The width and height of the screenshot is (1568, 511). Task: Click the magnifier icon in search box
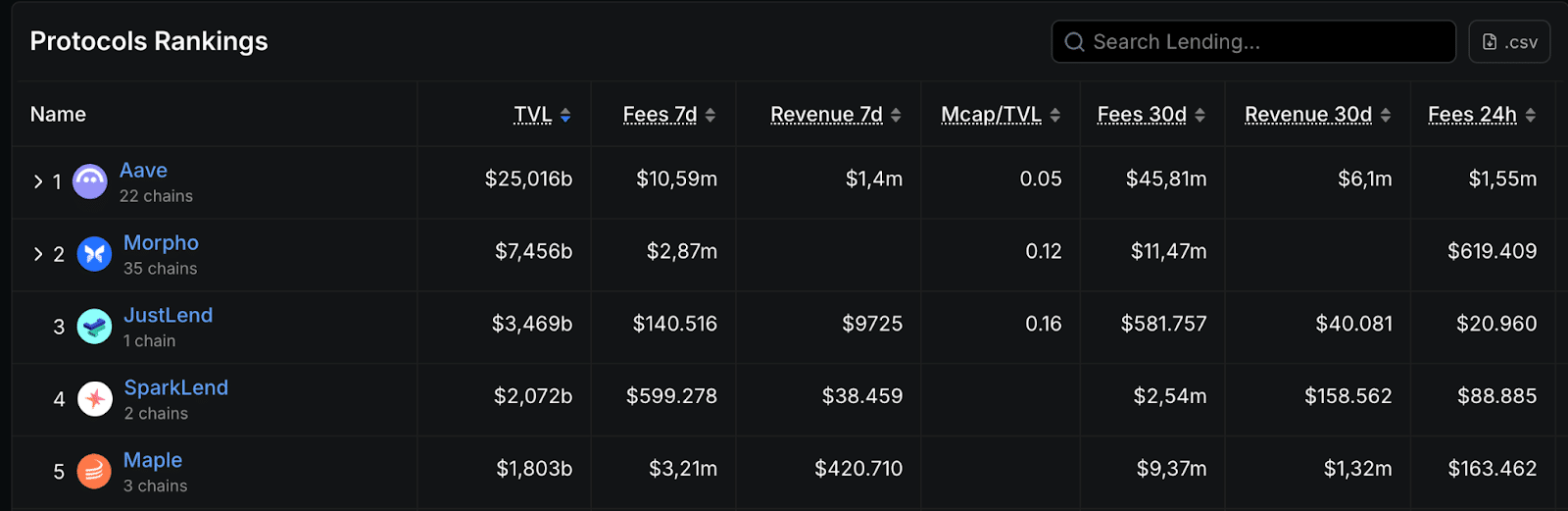[x=1074, y=42]
